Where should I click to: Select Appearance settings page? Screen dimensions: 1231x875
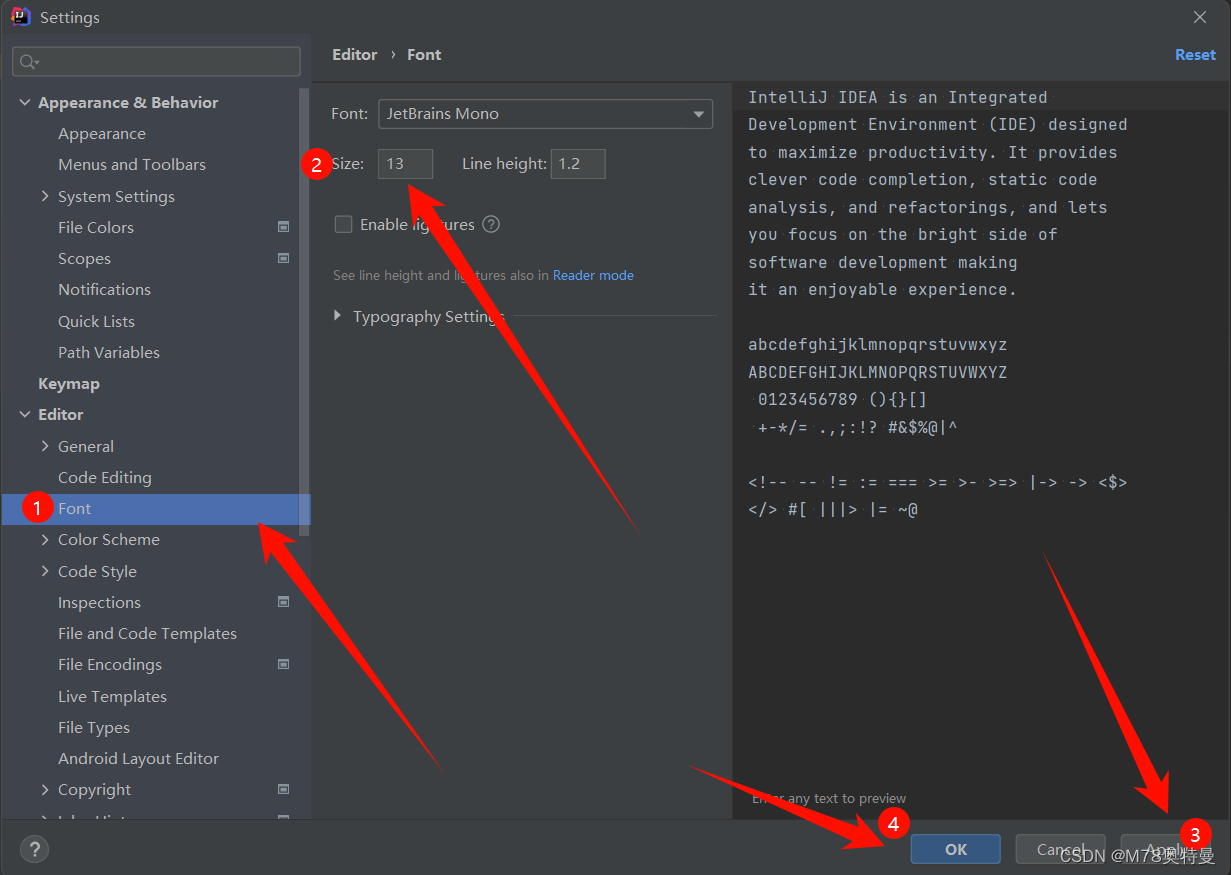pyautogui.click(x=102, y=133)
